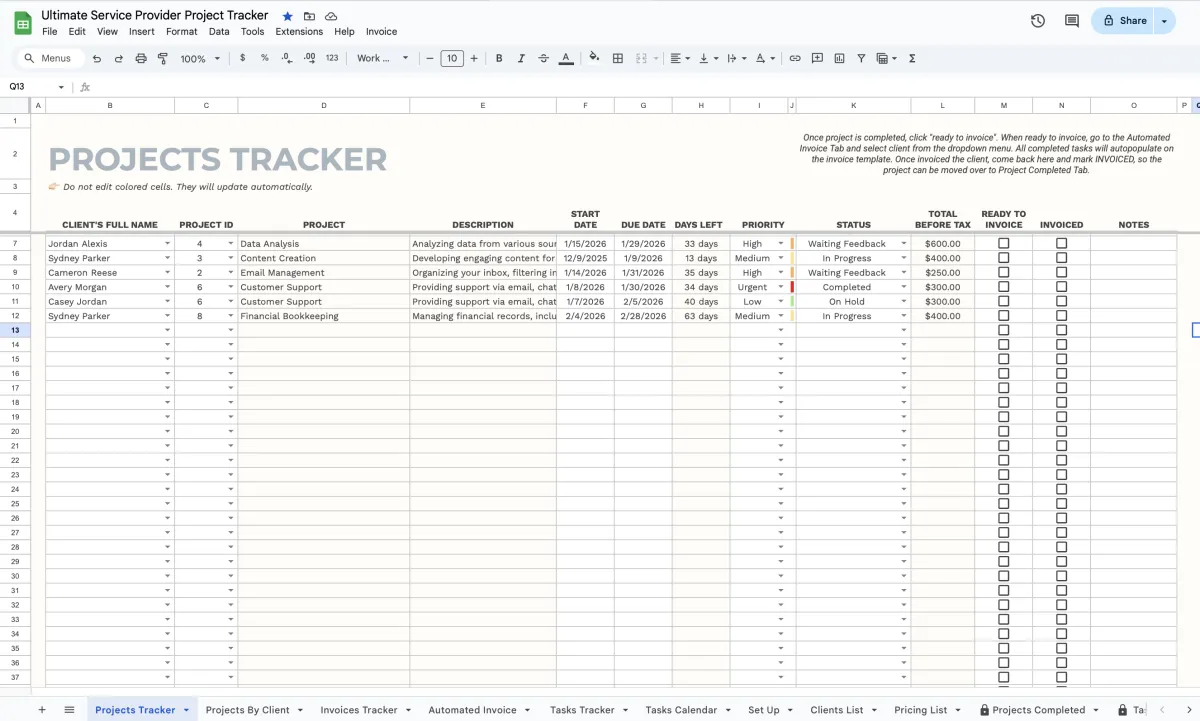The height and width of the screenshot is (721, 1200).
Task: Open the Share options arrow
Action: click(x=1164, y=20)
